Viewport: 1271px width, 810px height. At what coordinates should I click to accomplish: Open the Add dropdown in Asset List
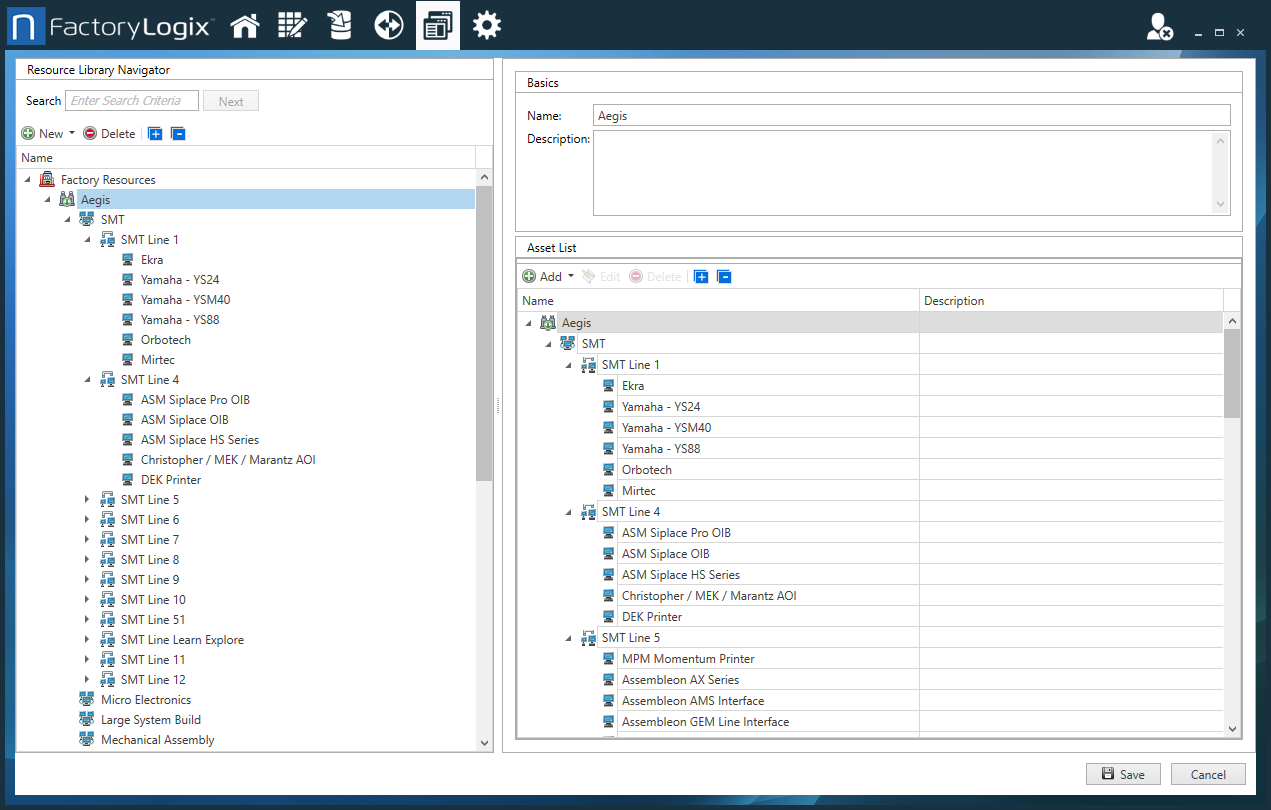[571, 277]
